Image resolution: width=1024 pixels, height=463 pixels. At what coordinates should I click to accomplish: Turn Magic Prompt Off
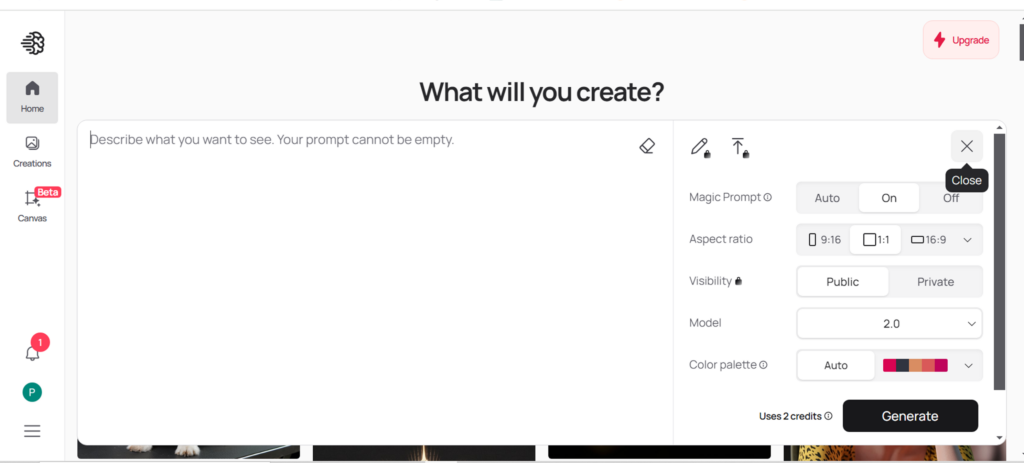tap(950, 198)
